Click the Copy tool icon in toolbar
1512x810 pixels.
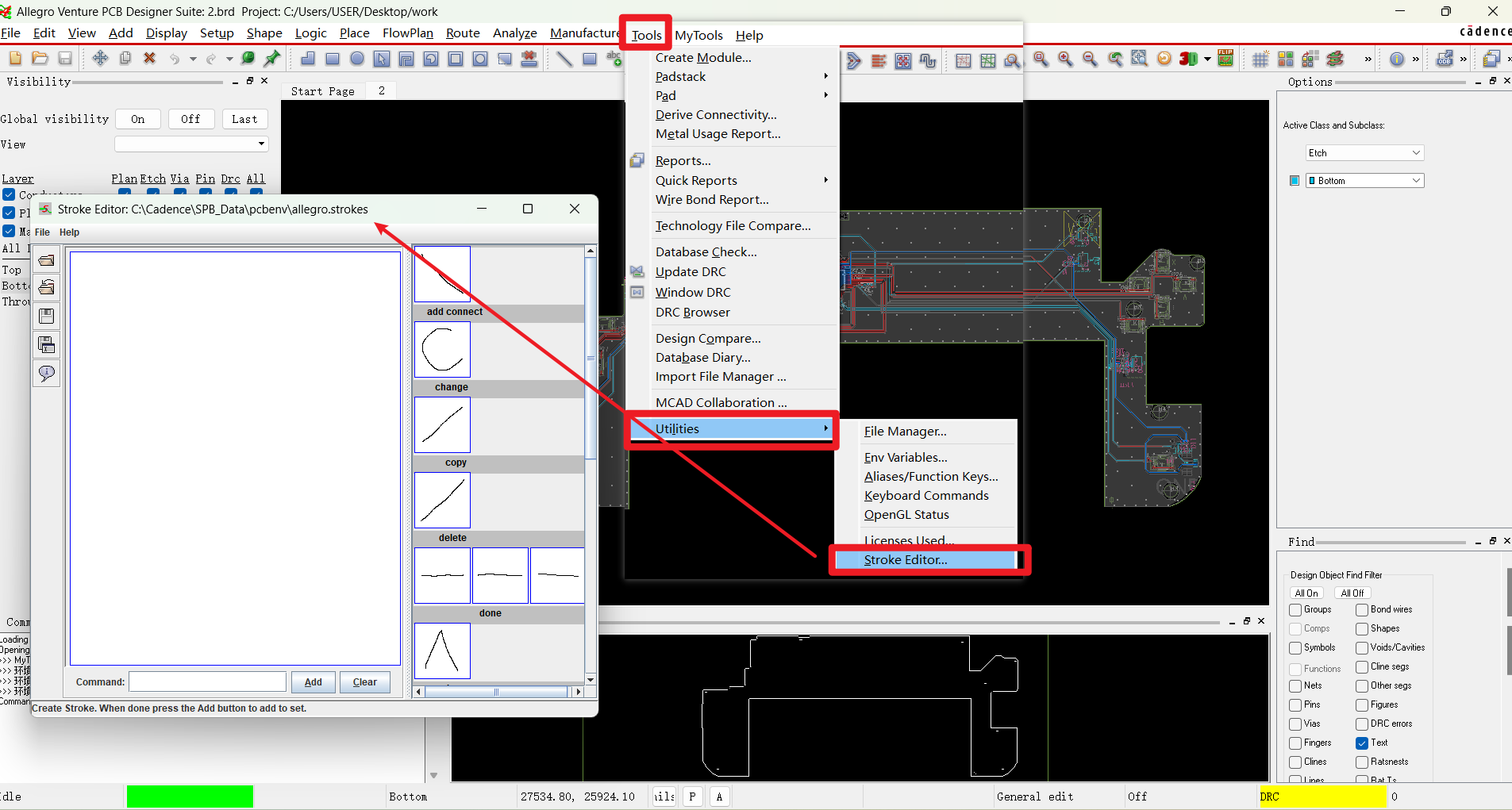(125, 58)
